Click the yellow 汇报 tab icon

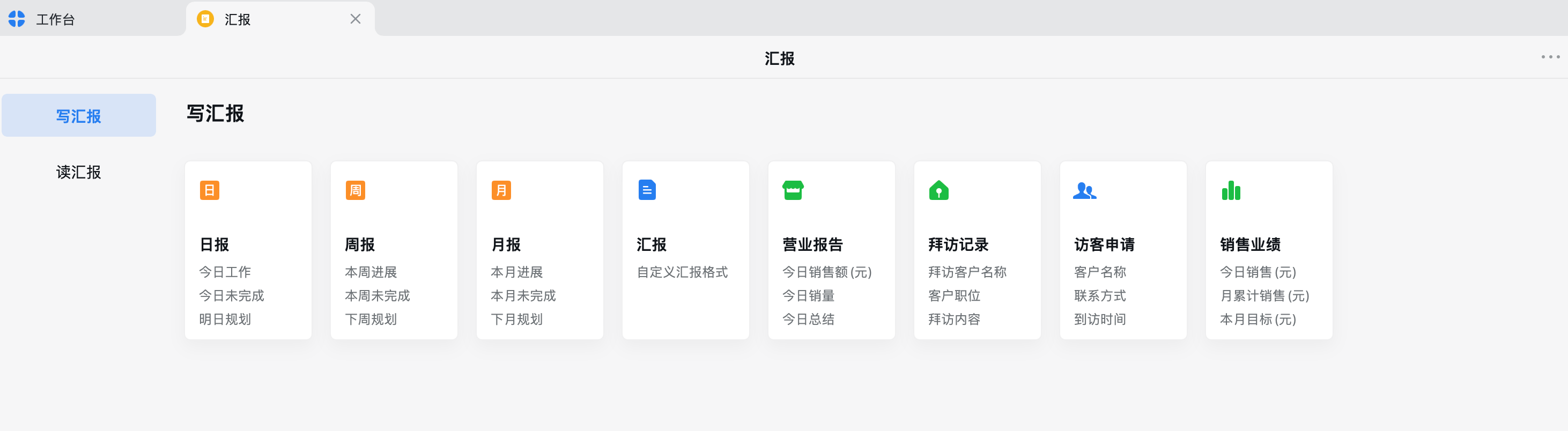point(205,19)
